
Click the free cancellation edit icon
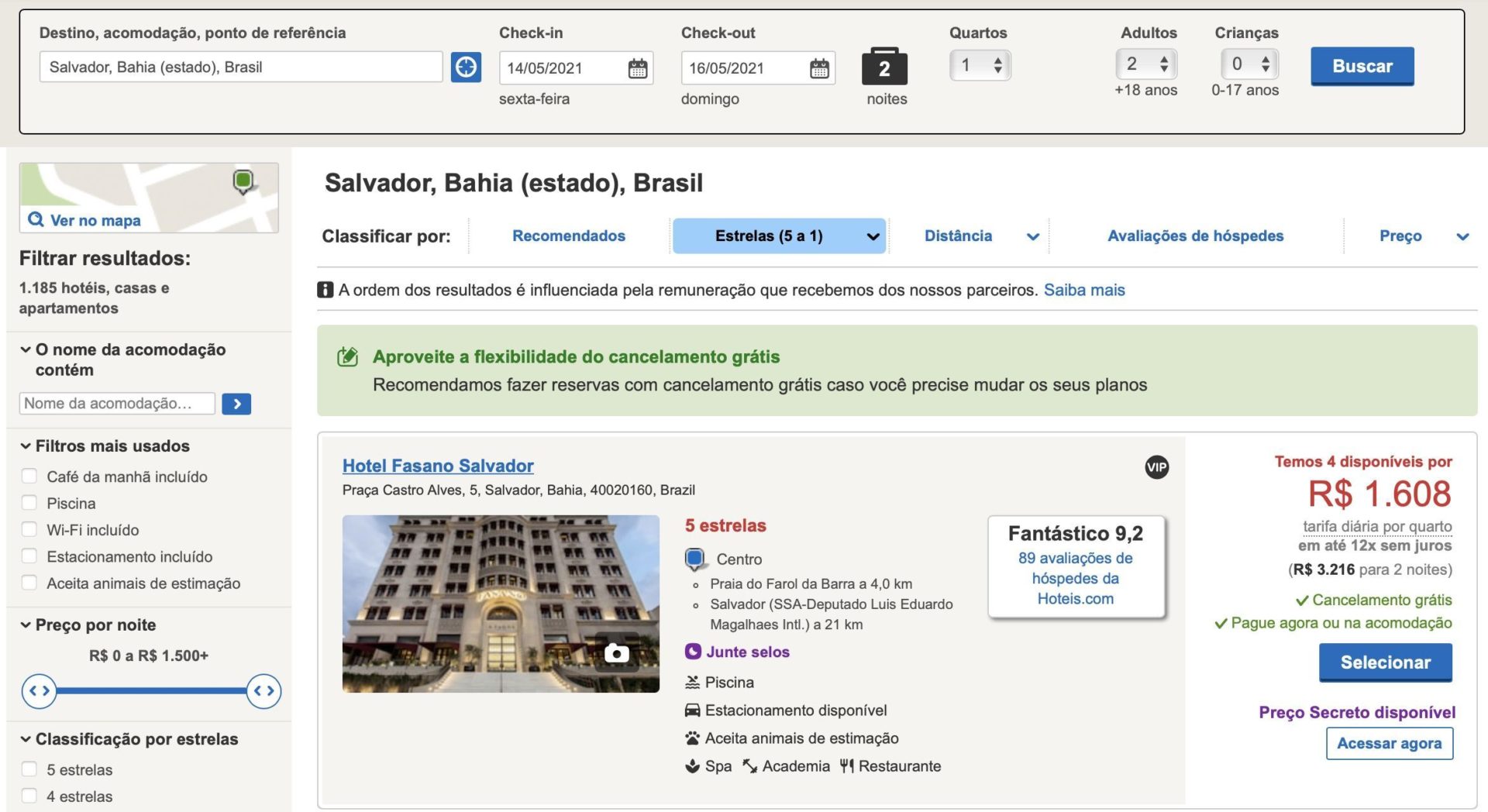point(347,356)
